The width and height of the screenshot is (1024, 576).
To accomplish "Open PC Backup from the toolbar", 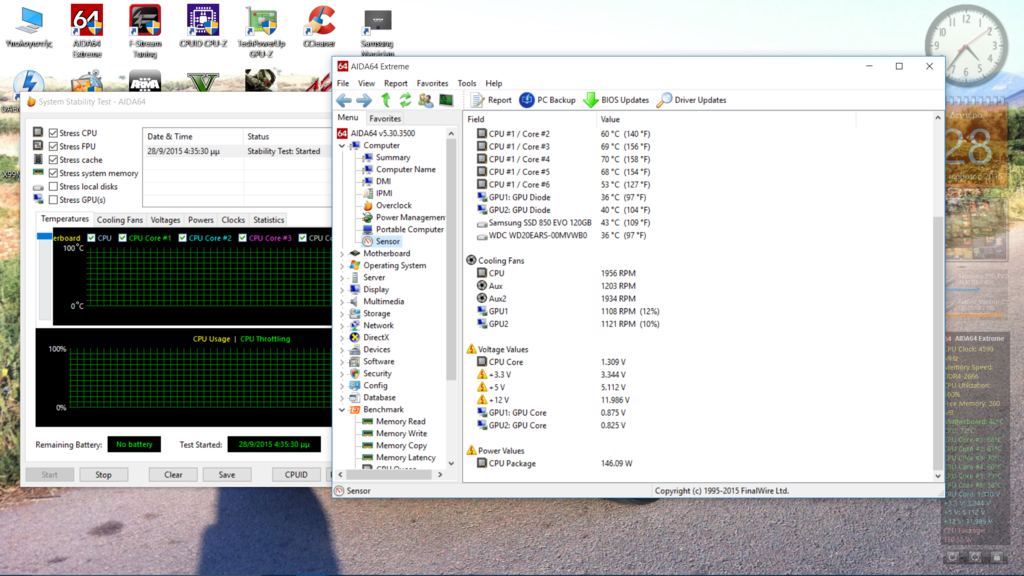I will coord(547,100).
